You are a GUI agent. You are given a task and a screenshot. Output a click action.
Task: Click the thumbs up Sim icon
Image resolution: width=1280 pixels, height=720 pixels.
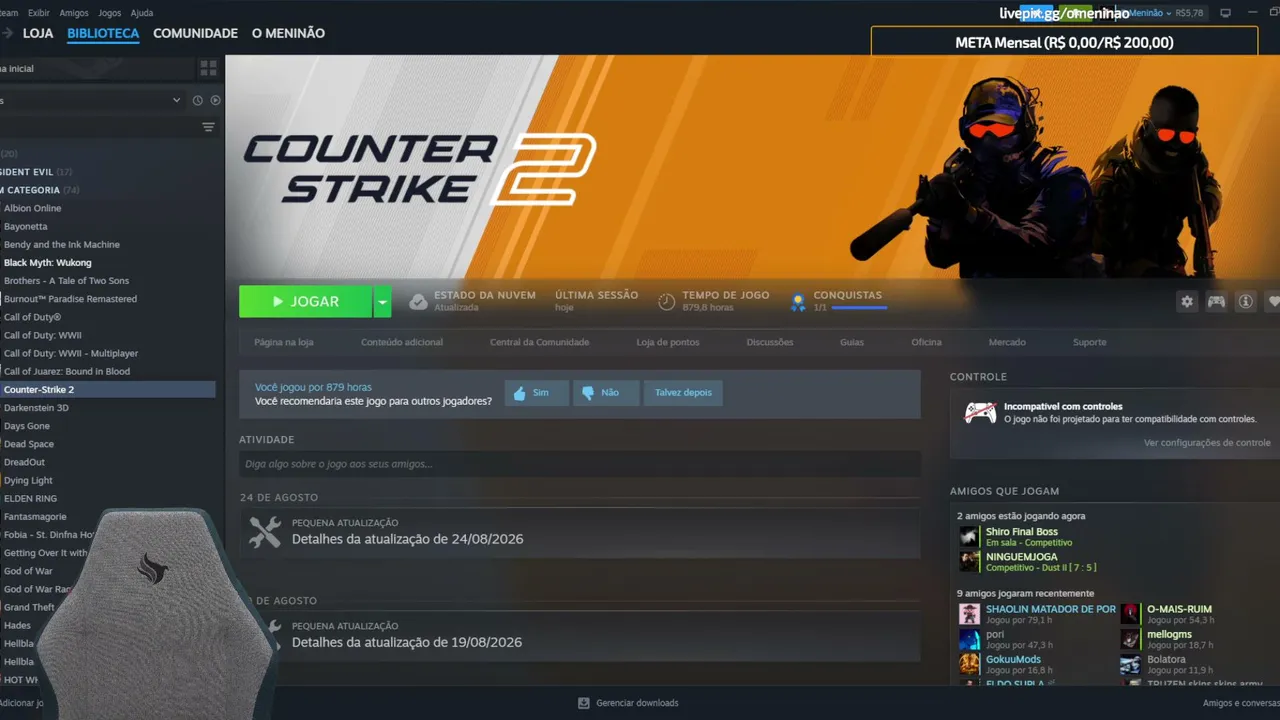519,393
